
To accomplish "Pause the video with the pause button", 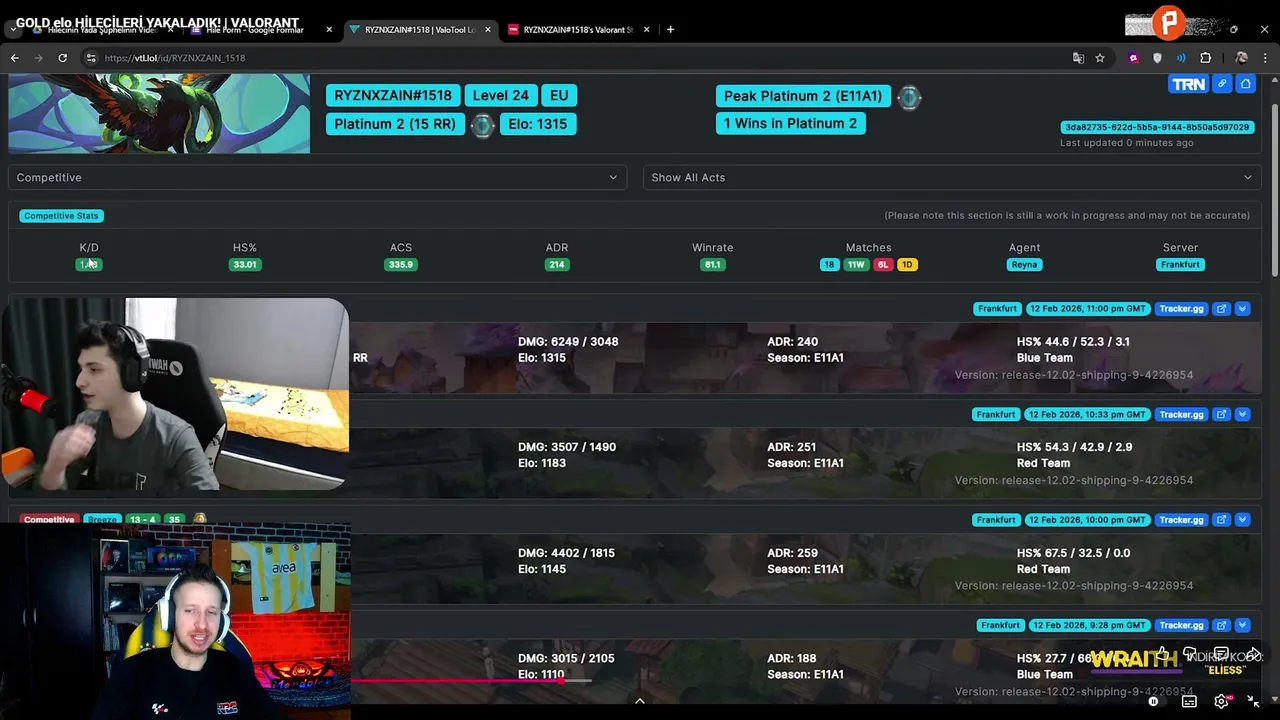I will pyautogui.click(x=1153, y=702).
